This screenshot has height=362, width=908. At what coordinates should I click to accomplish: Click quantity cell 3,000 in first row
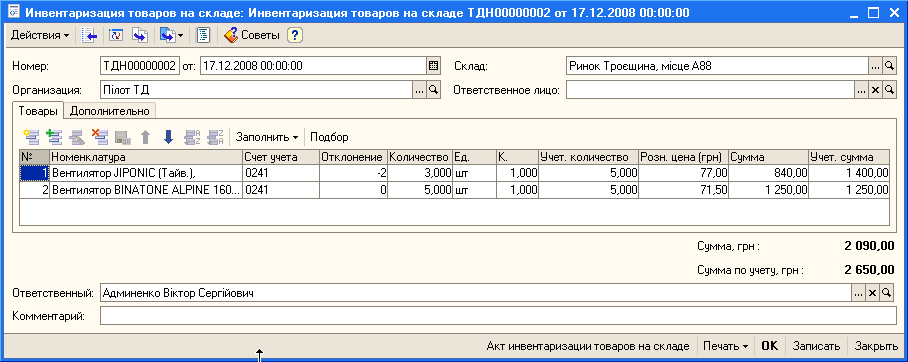(x=420, y=173)
